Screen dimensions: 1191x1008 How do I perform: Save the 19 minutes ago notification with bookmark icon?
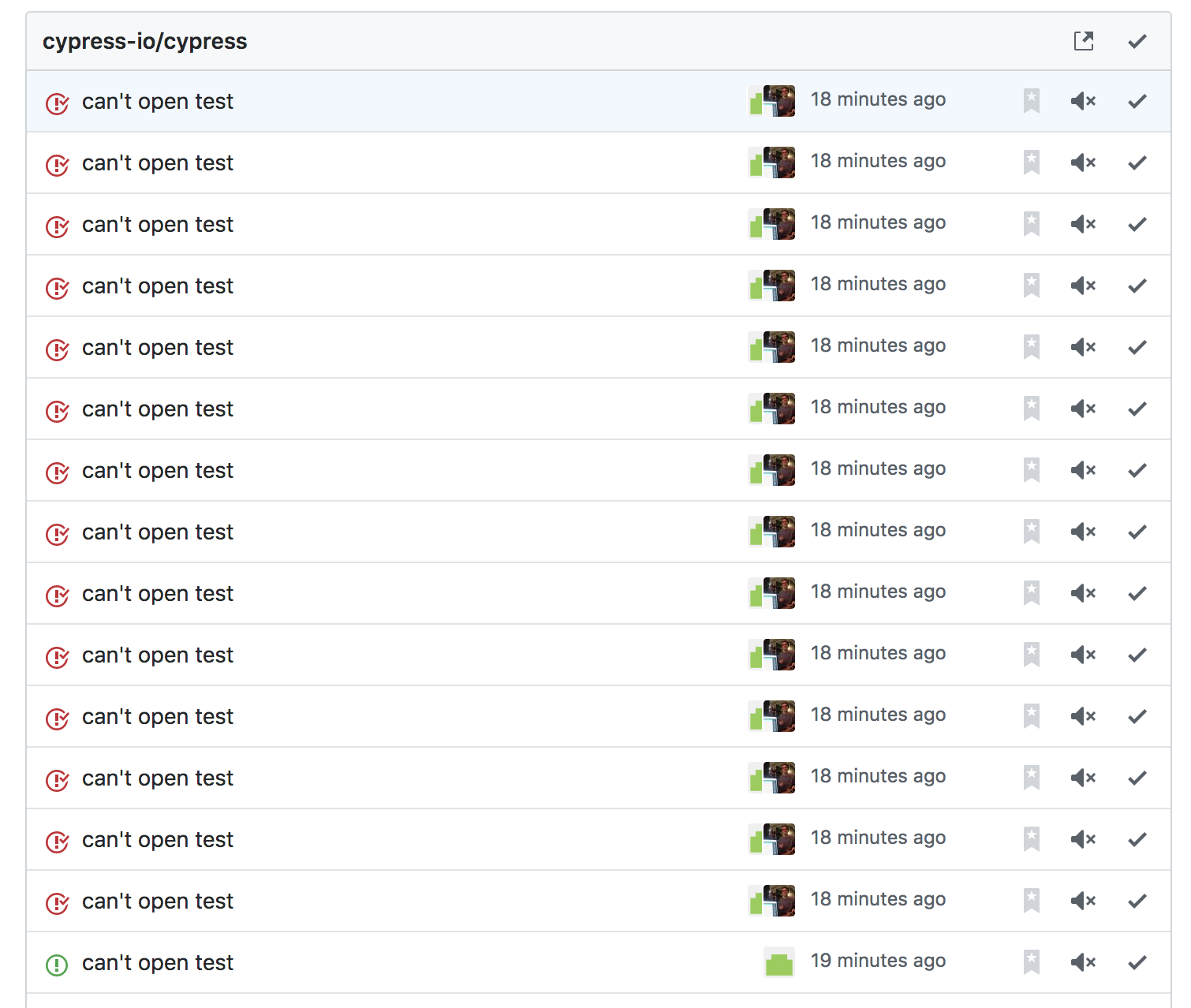click(x=1032, y=962)
